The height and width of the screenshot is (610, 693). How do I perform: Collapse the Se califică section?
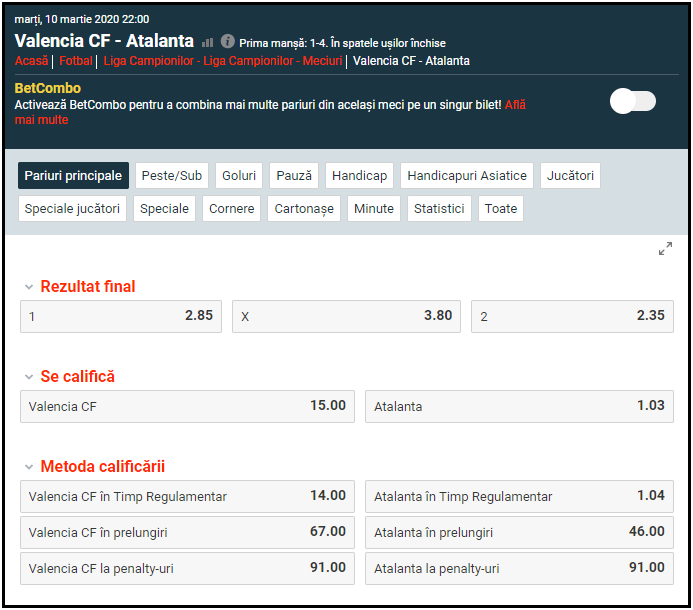coord(29,377)
